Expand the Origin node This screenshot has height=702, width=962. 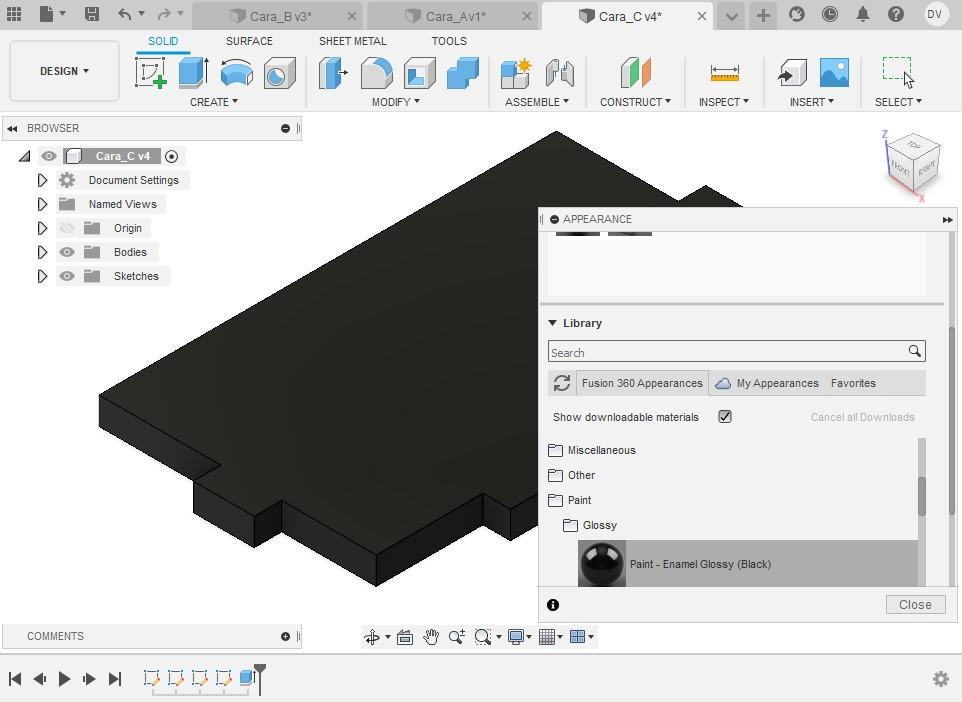pyautogui.click(x=42, y=228)
